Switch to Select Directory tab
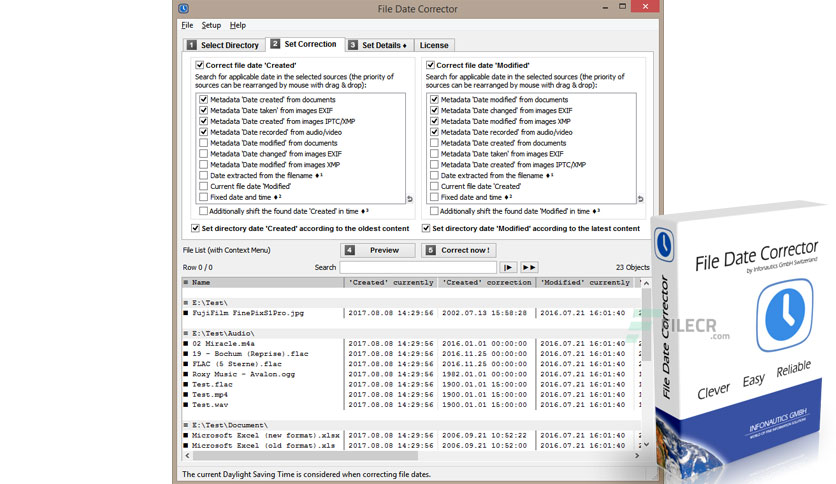Viewport: 836px width, 484px height. click(x=224, y=45)
